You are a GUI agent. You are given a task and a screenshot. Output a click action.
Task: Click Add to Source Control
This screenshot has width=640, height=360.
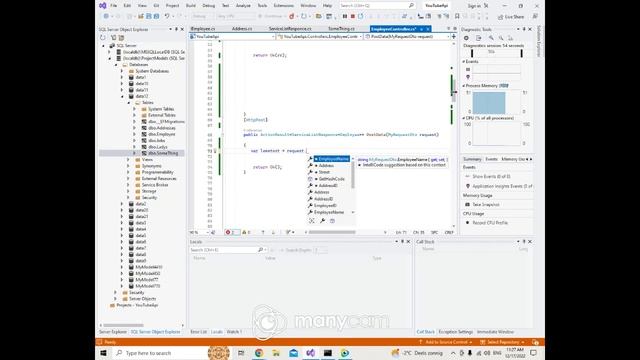(446, 342)
